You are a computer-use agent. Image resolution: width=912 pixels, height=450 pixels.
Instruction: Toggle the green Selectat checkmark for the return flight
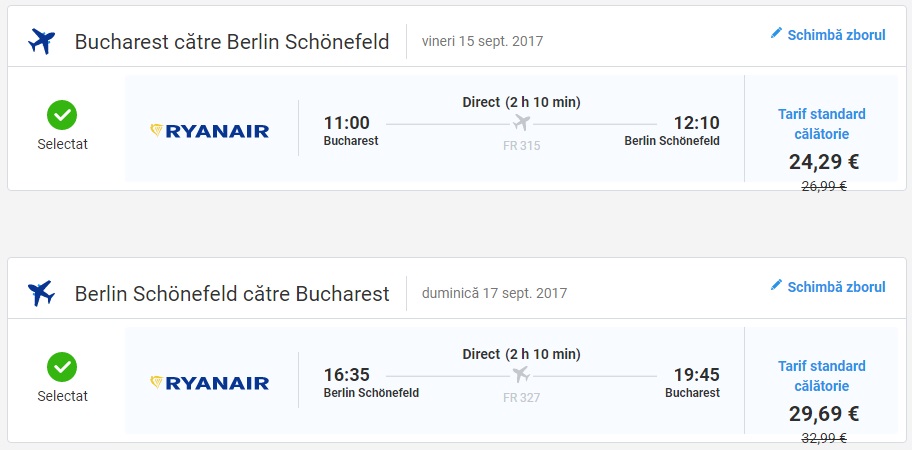[x=62, y=367]
